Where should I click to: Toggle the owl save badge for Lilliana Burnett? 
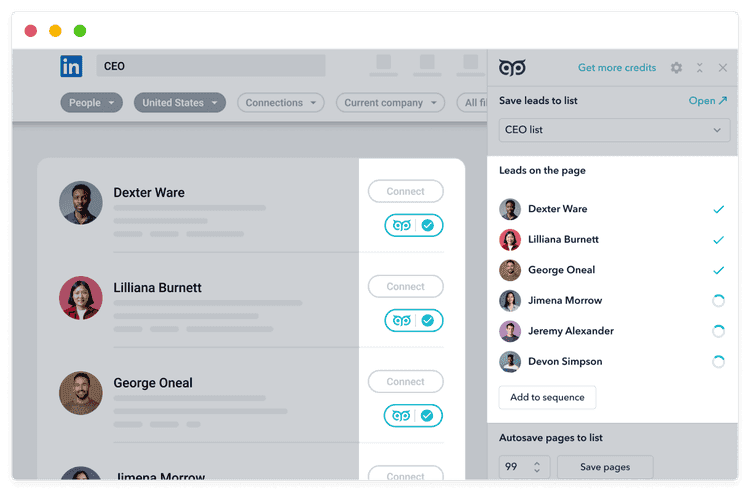tap(413, 320)
